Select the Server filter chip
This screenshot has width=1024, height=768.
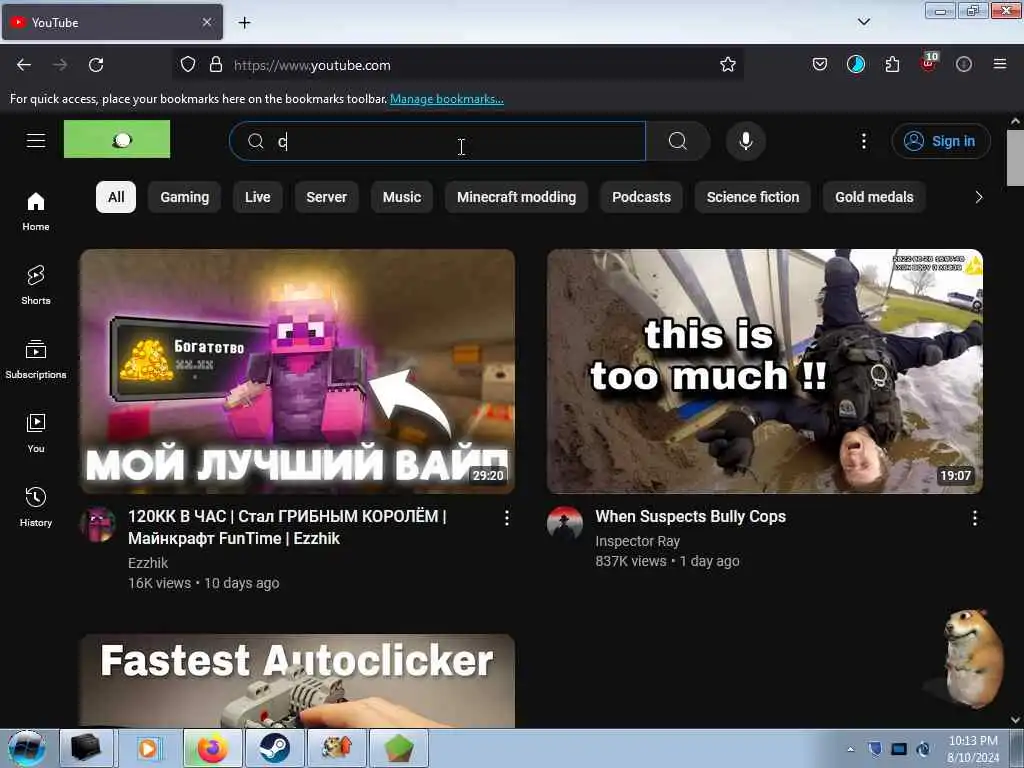pyautogui.click(x=327, y=197)
